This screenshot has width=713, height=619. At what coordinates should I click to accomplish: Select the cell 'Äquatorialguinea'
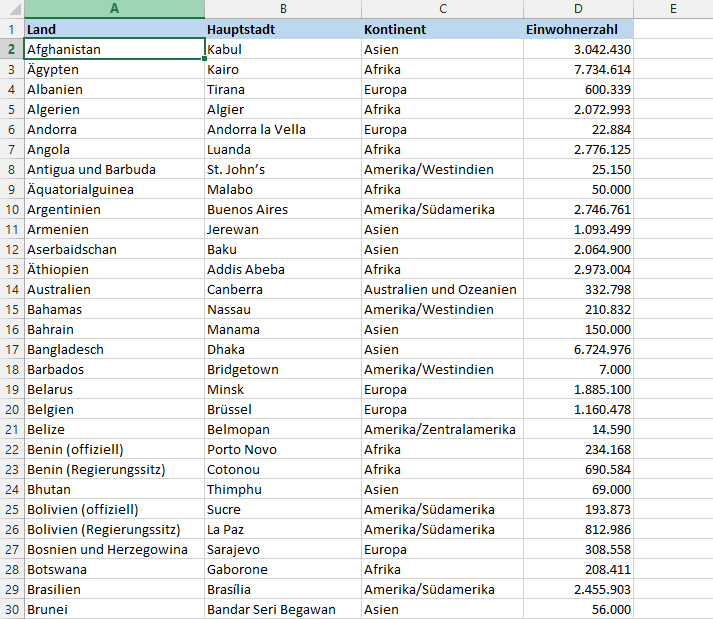pyautogui.click(x=114, y=189)
